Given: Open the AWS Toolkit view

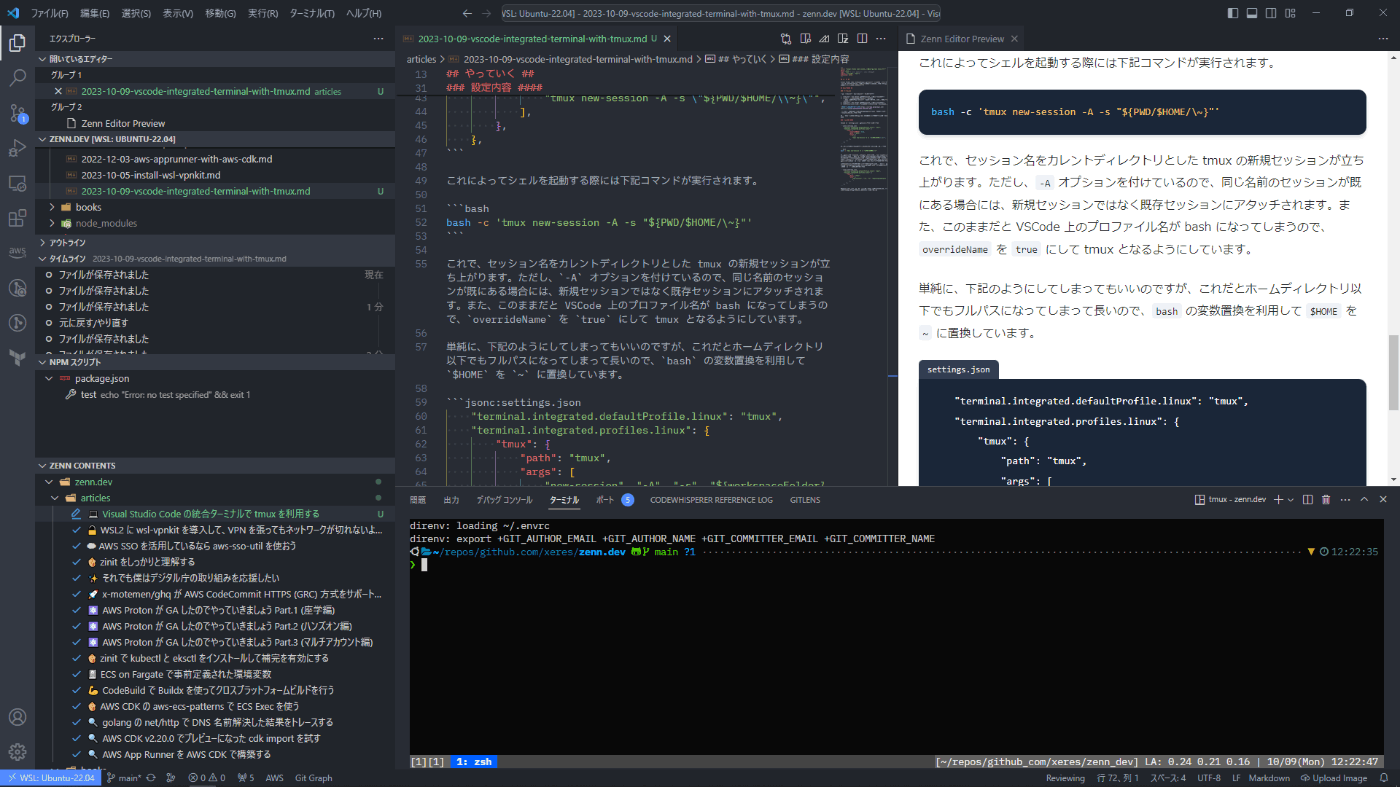Looking at the screenshot, I should [x=17, y=252].
